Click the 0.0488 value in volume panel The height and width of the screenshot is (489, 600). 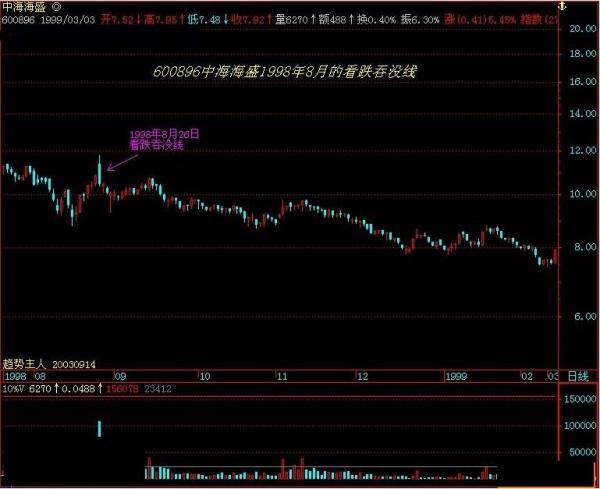78,390
